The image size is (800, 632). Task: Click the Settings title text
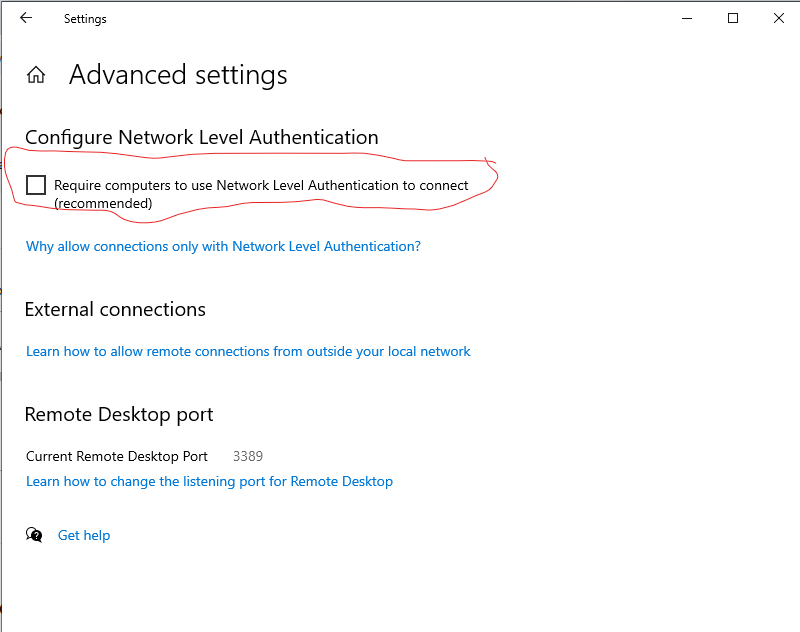[85, 19]
